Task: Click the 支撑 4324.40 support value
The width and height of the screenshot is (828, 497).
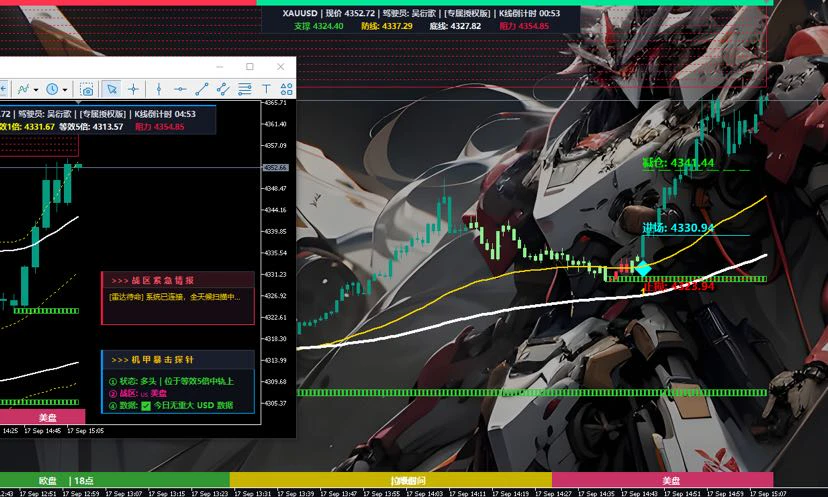Action: pos(319,26)
